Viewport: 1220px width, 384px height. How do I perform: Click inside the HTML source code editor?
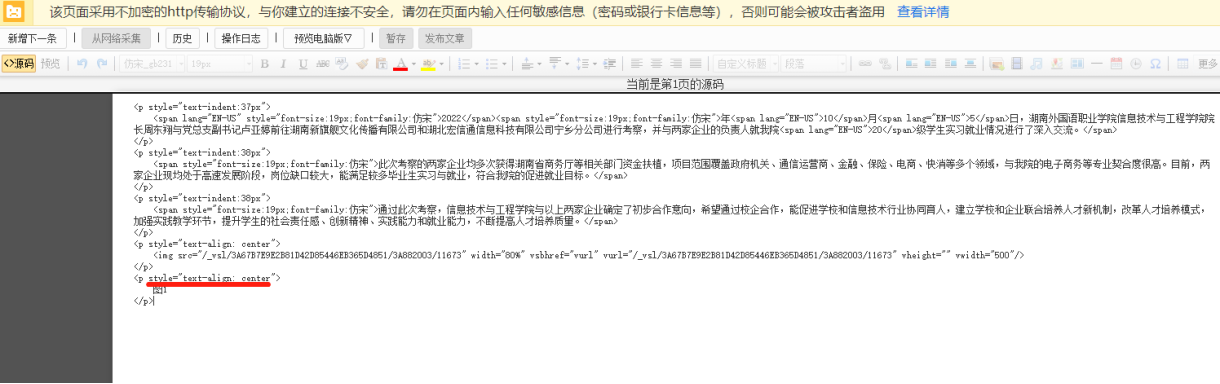pos(665,240)
